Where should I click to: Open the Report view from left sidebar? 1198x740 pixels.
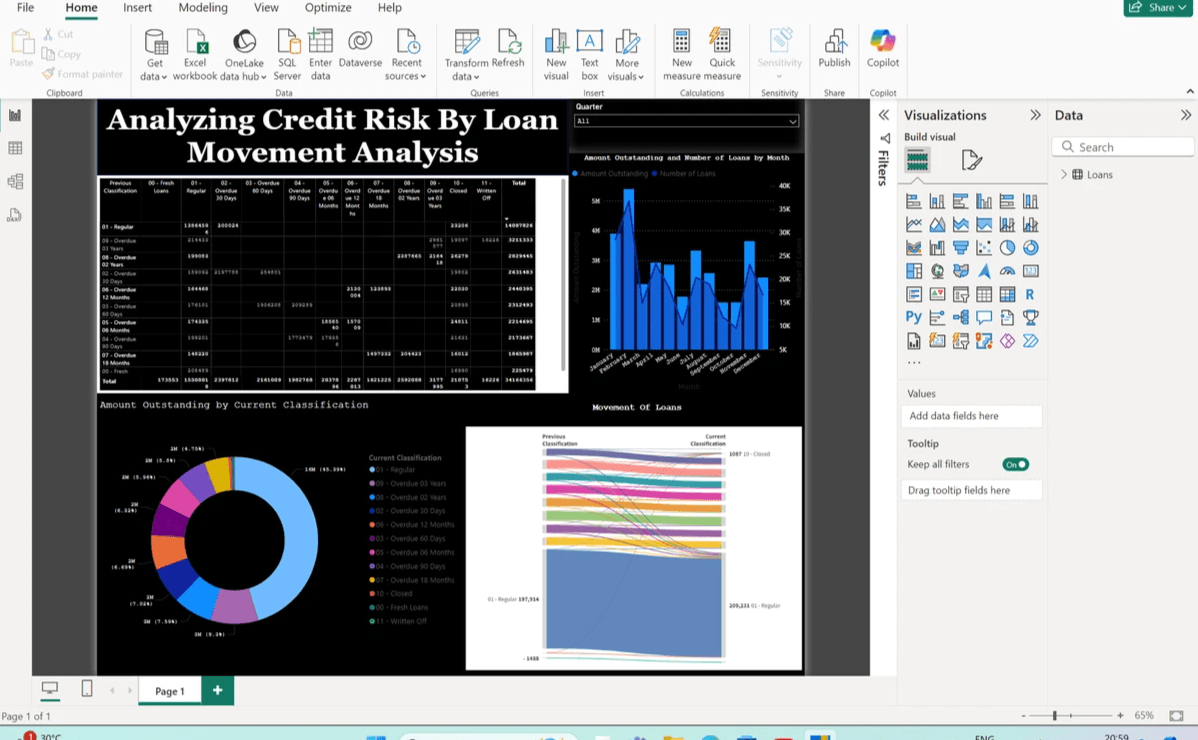click(15, 115)
